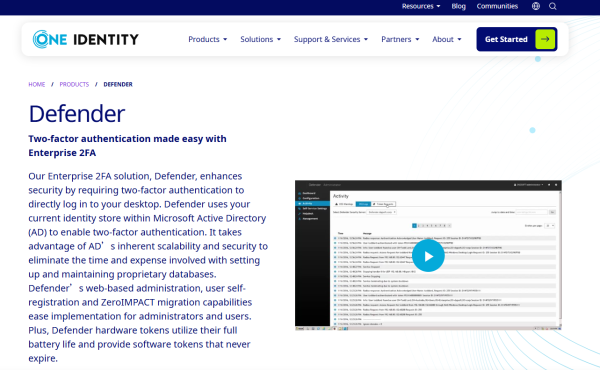Go to the Blog link
The height and width of the screenshot is (370, 600).
458,6
